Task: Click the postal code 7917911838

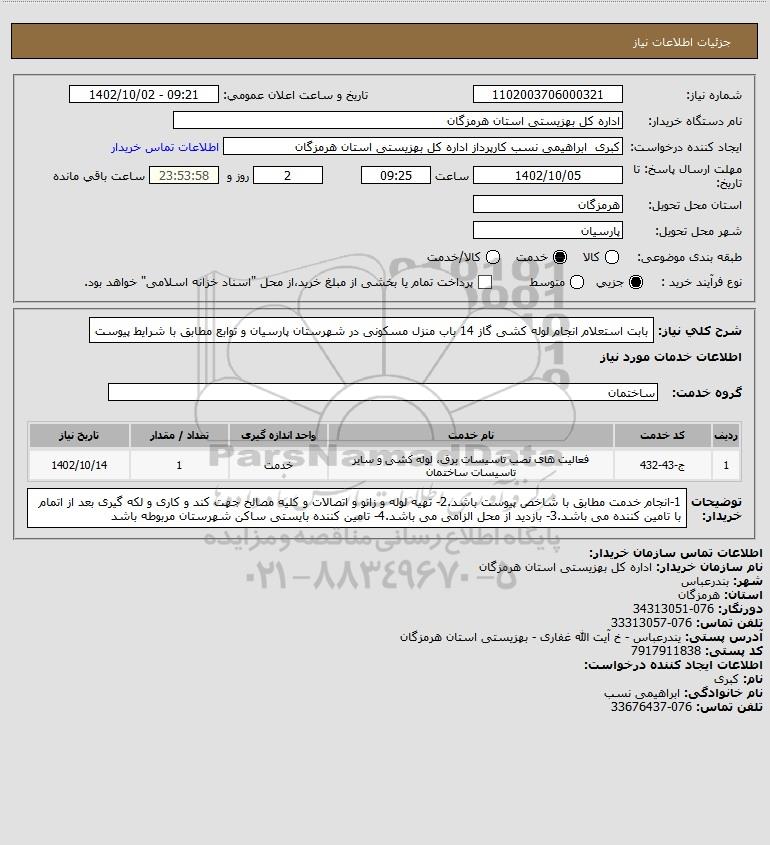Action: coord(665,651)
